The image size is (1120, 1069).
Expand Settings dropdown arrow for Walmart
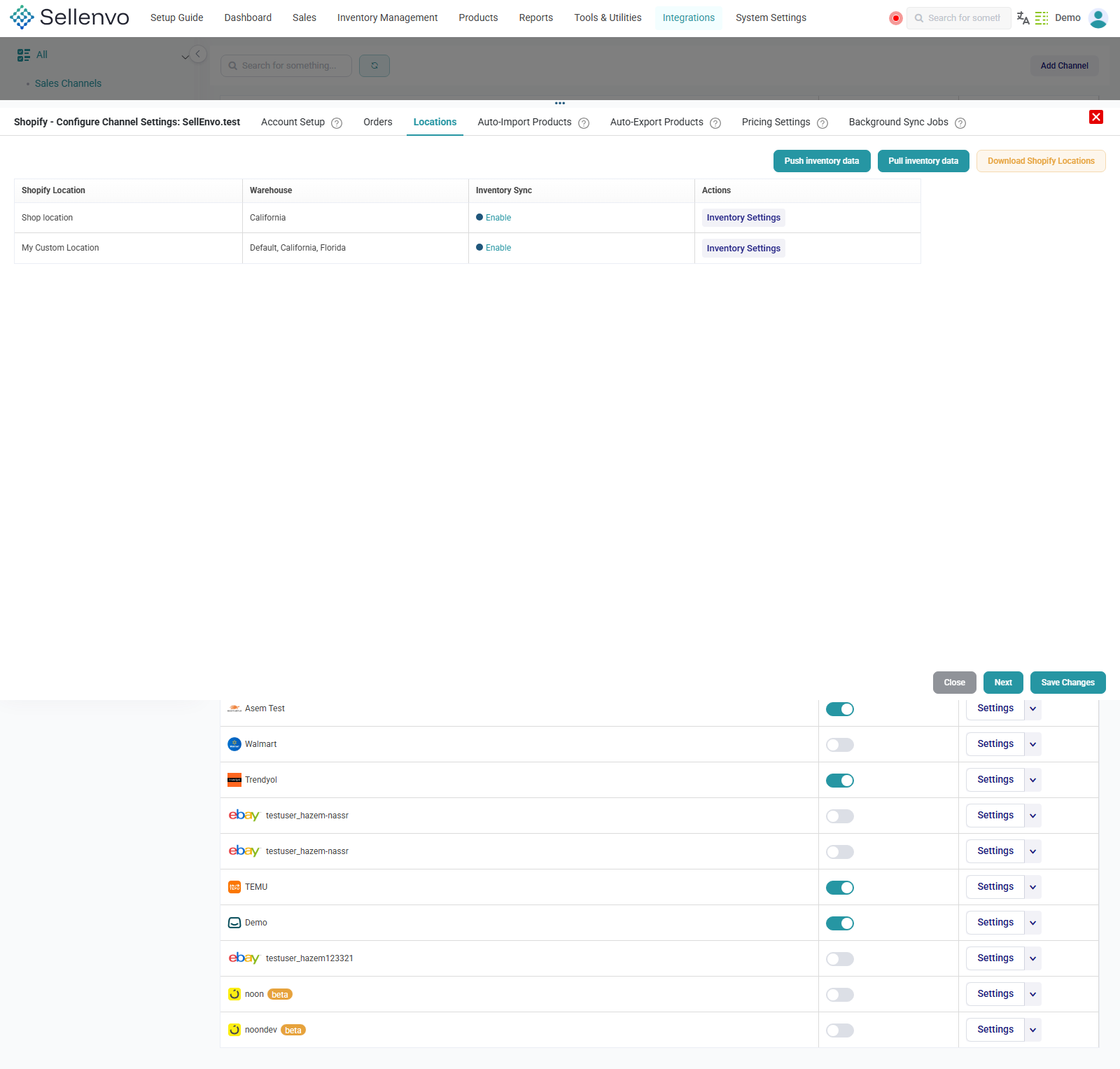(x=1033, y=744)
